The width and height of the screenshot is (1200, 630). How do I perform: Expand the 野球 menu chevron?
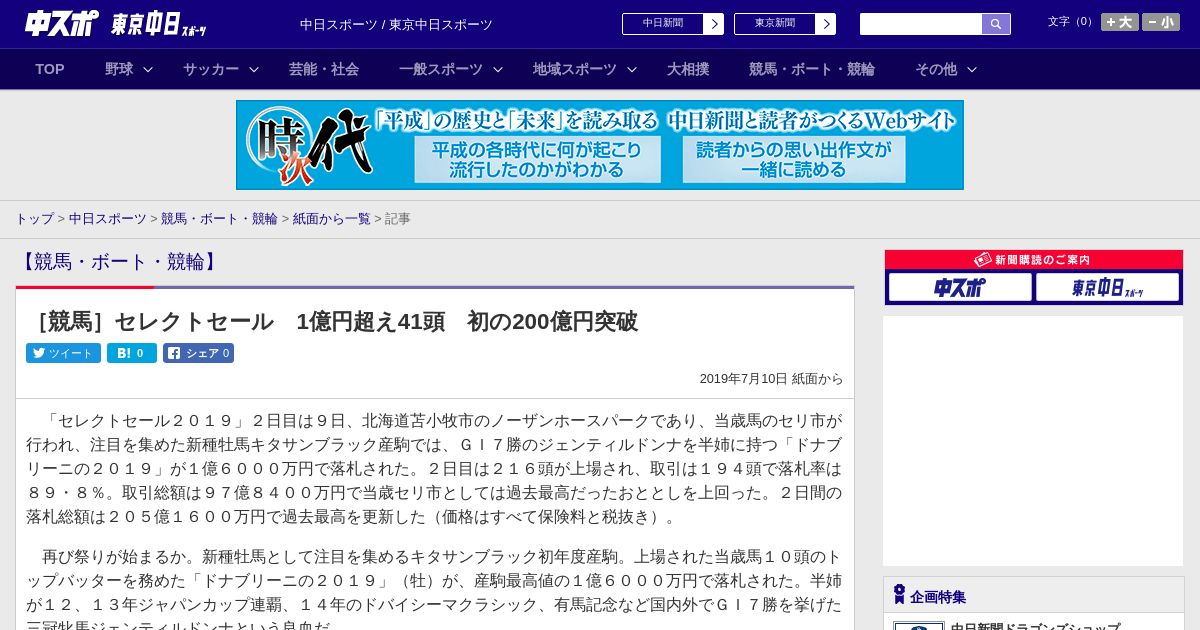148,69
